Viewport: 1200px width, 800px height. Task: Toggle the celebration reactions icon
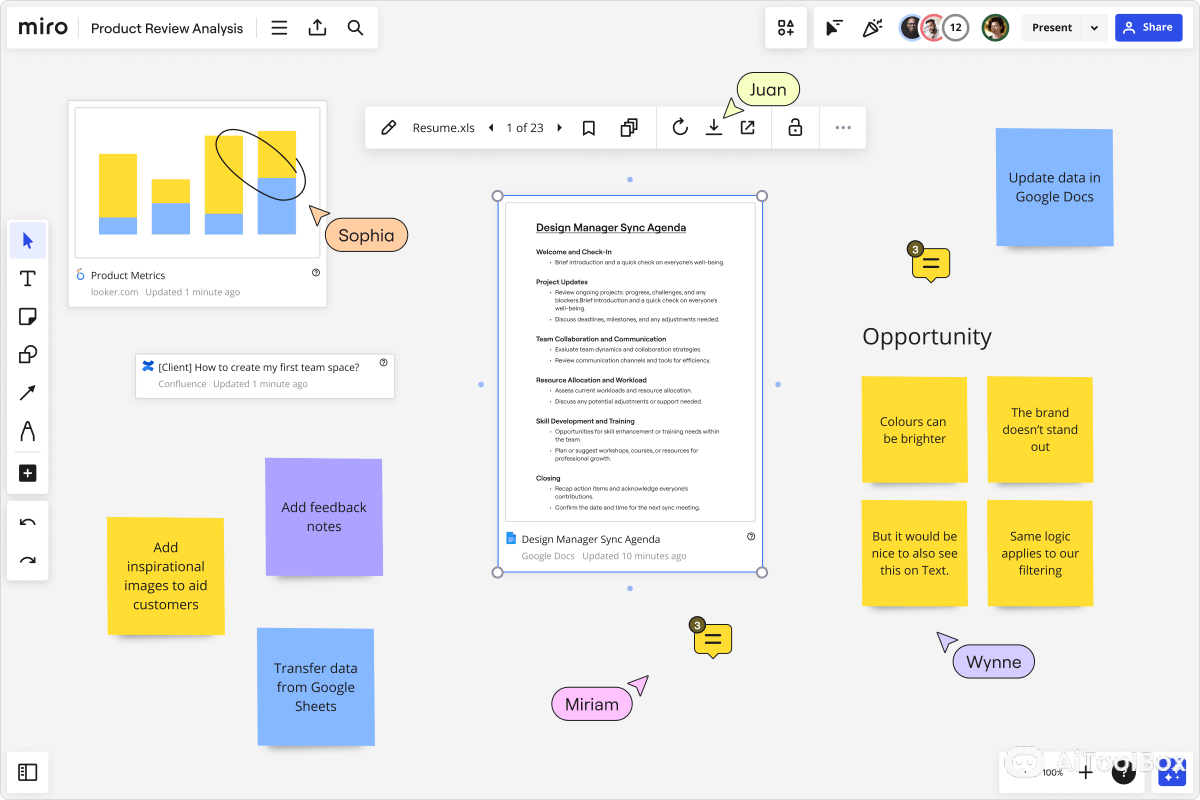pyautogui.click(x=872, y=28)
